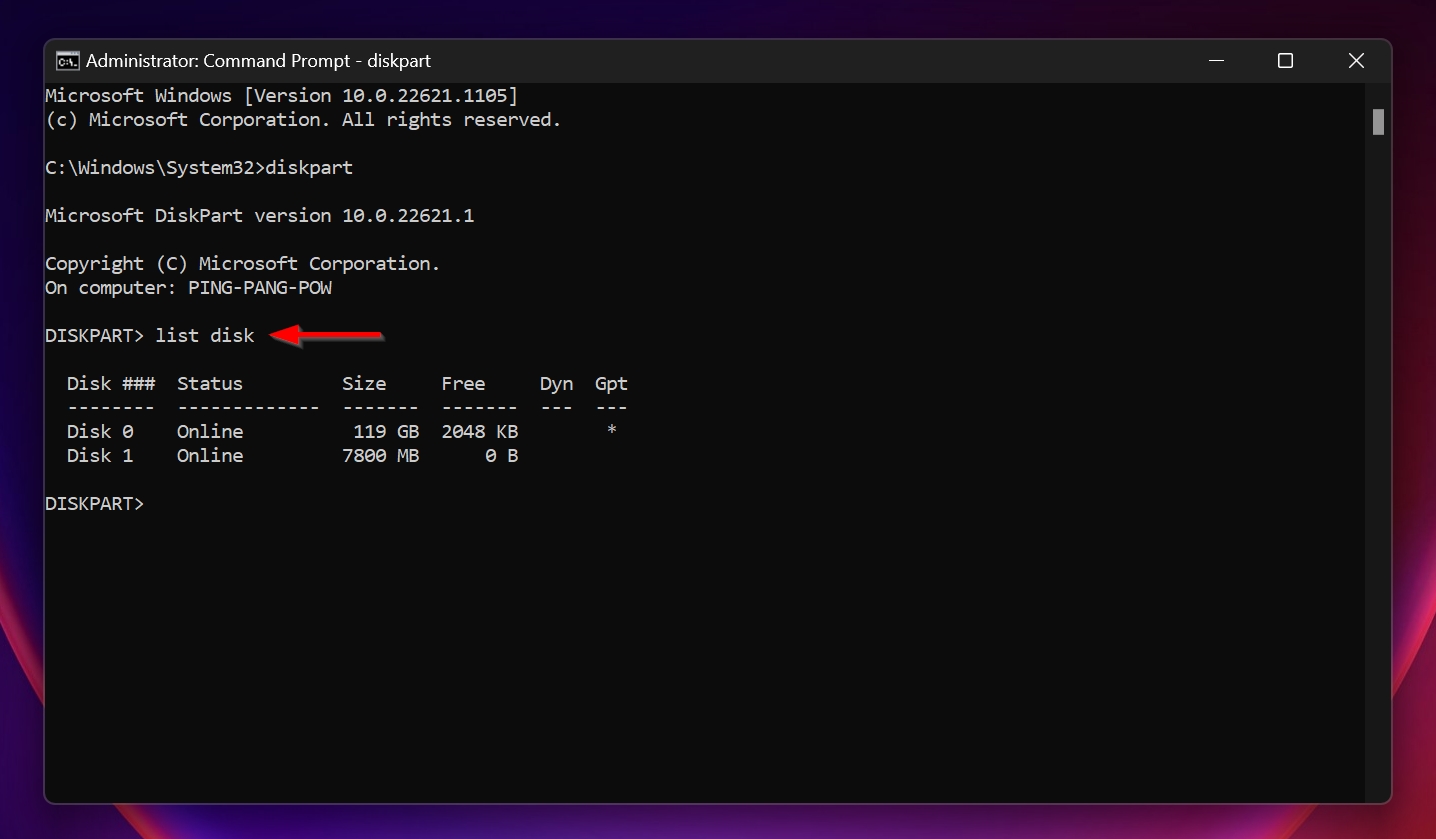Image resolution: width=1436 pixels, height=839 pixels.
Task: Click the vertical scrollbar thumb
Action: coord(1378,122)
